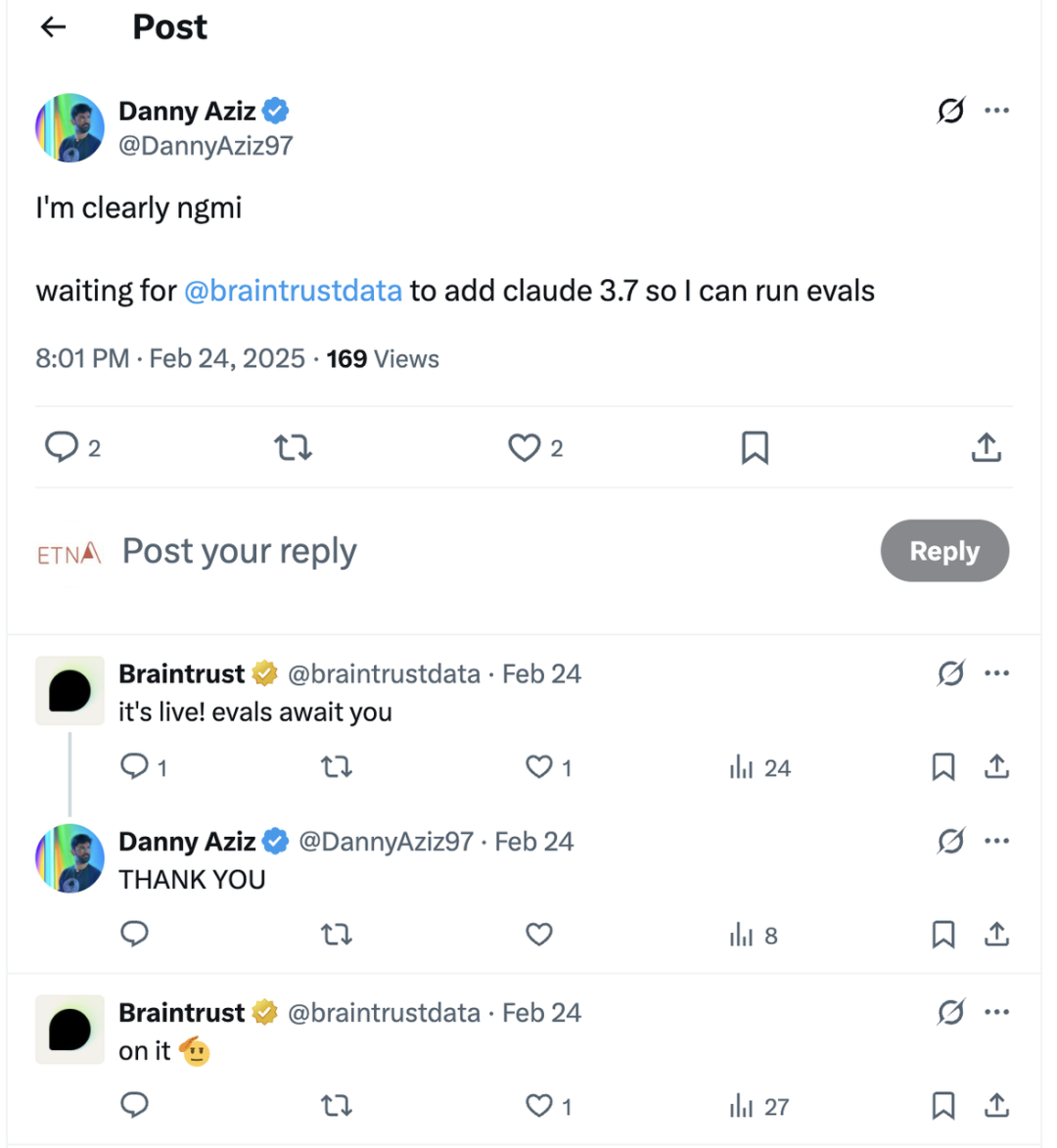
Task: Share the "on it" reply
Action: pos(996,1106)
